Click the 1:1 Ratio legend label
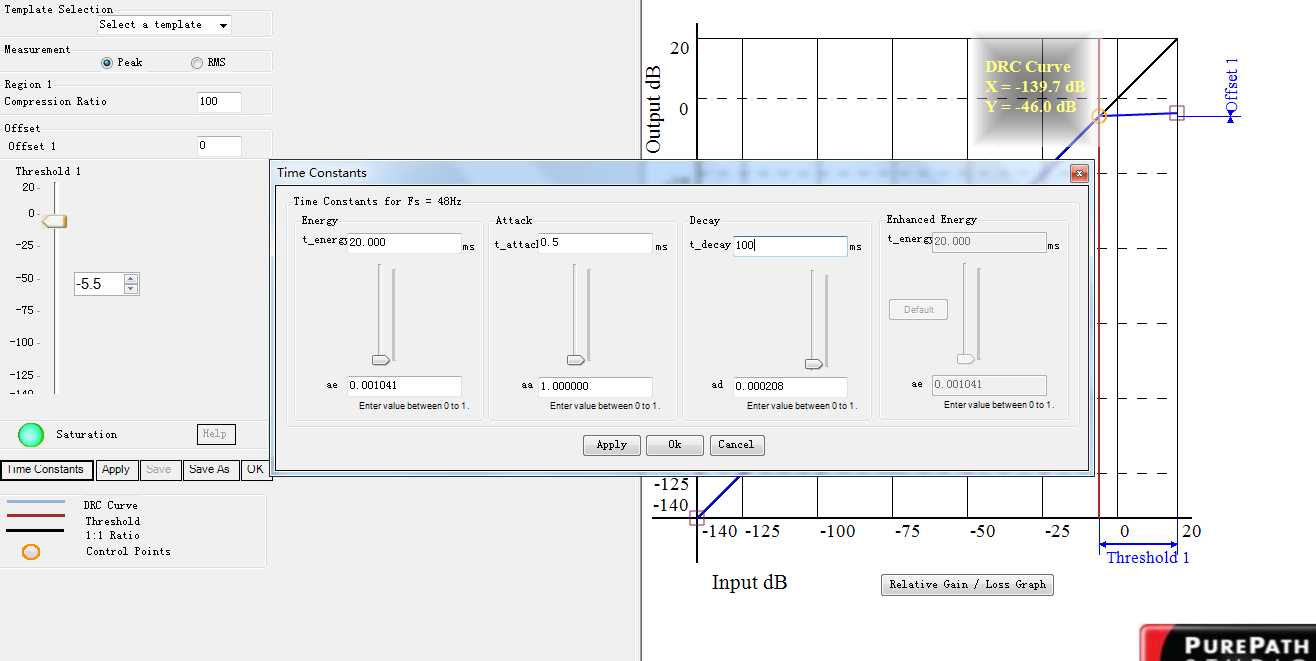The height and width of the screenshot is (661, 1316). 112,536
